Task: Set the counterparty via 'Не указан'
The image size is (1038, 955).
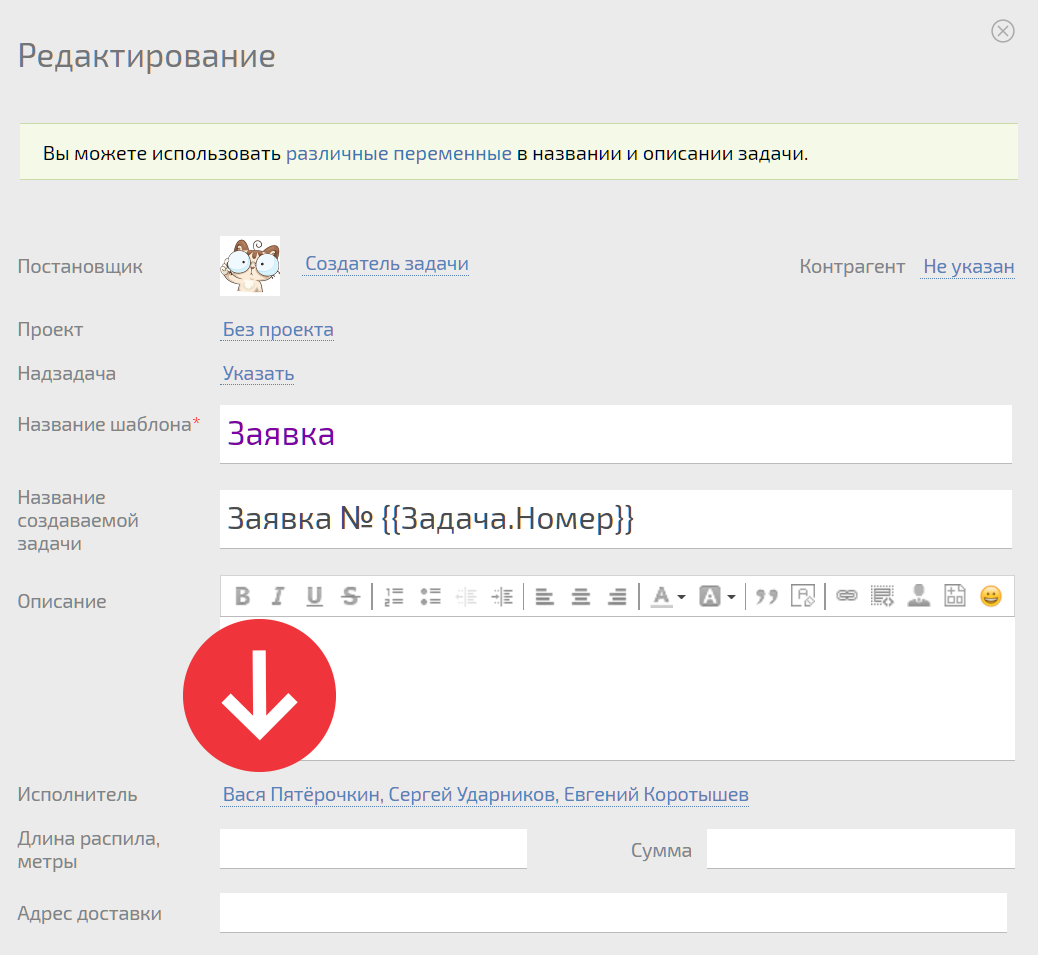Action: click(968, 266)
